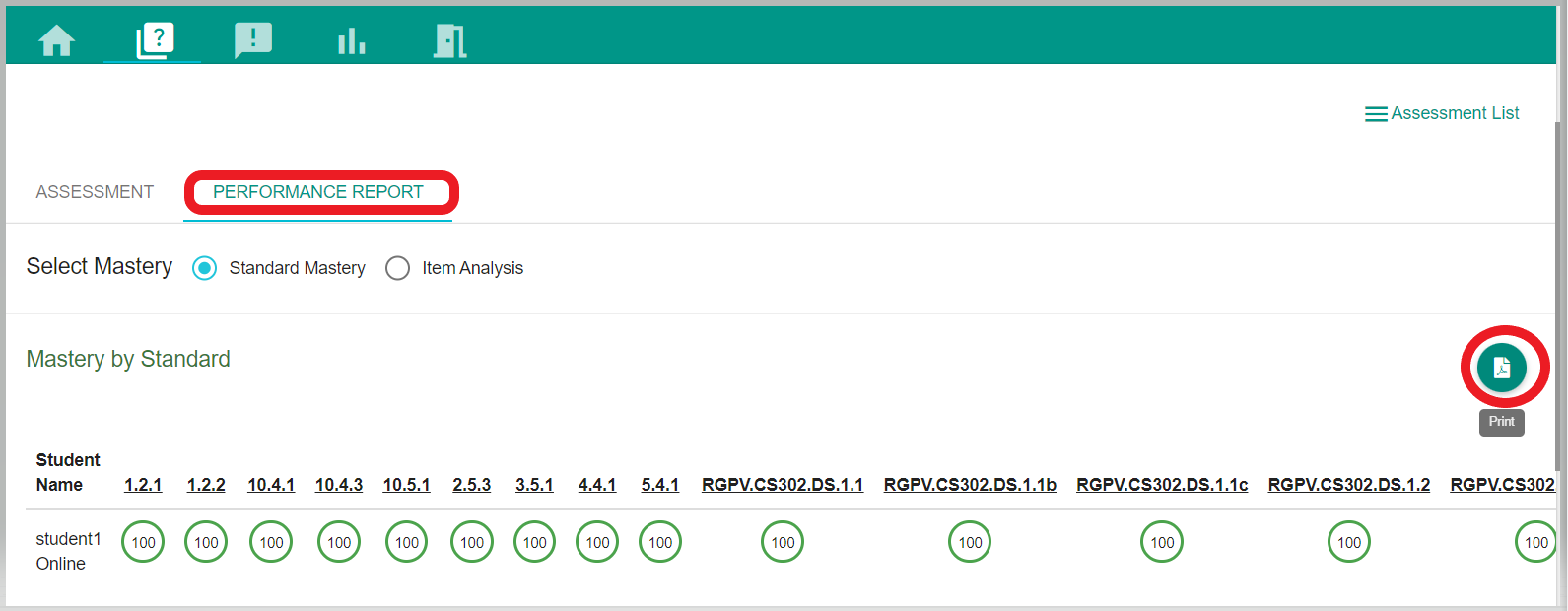Image resolution: width=1568 pixels, height=611 pixels.
Task: Open the bar chart reports icon
Action: [x=351, y=41]
